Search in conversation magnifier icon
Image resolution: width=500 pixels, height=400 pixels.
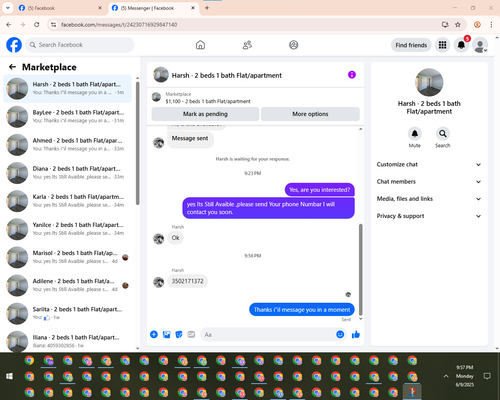click(443, 134)
